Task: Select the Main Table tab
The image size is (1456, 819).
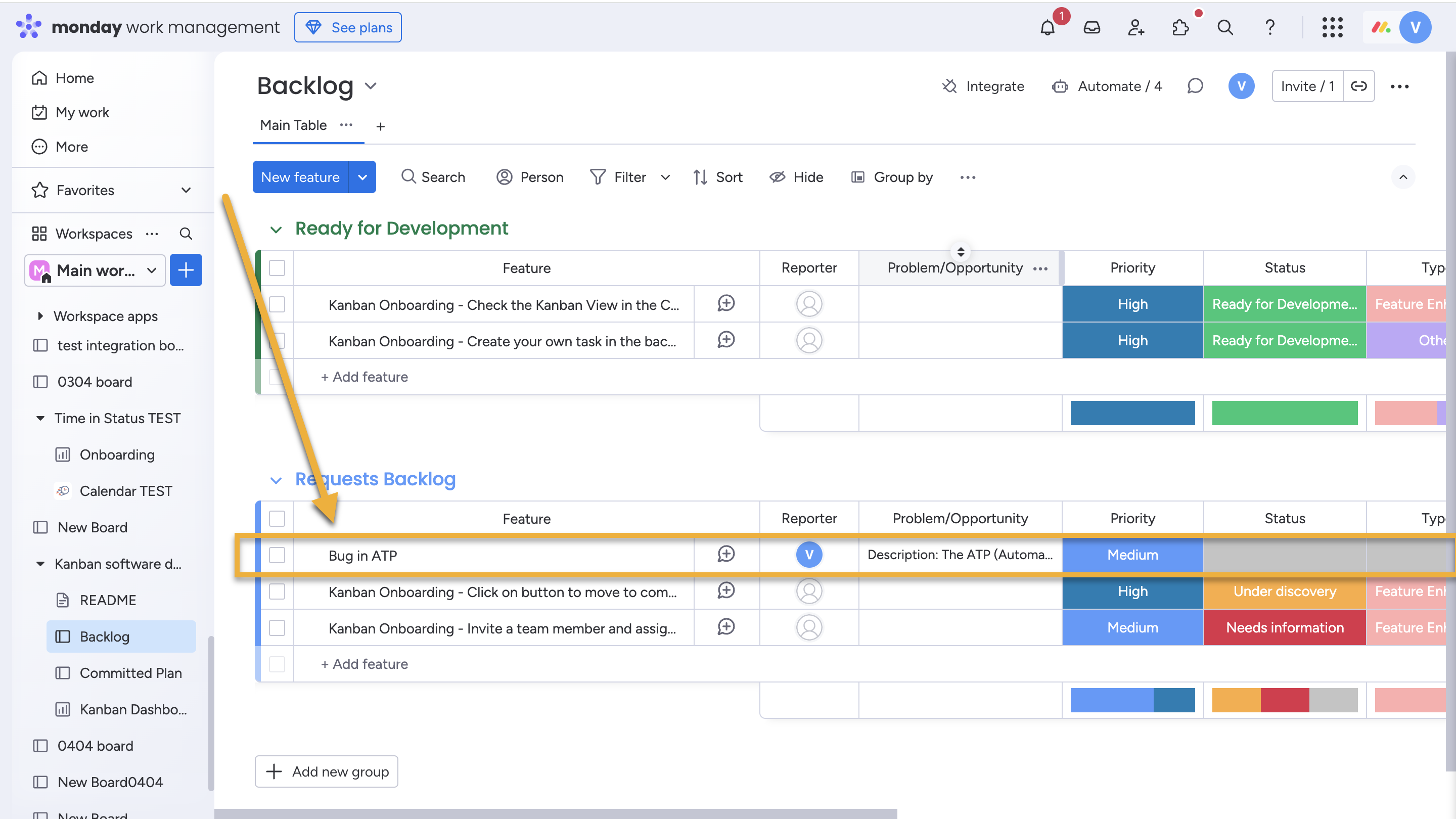Action: [293, 125]
